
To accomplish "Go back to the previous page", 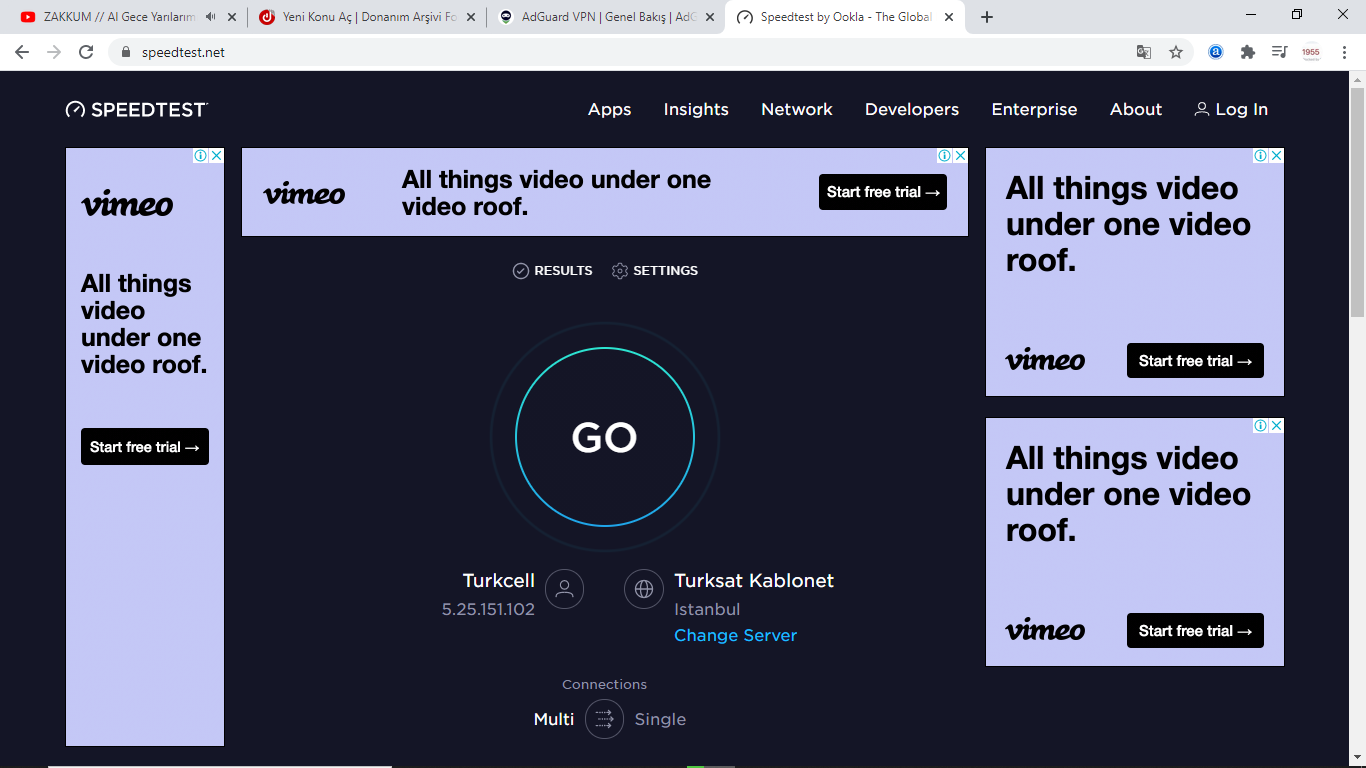I will pos(22,52).
